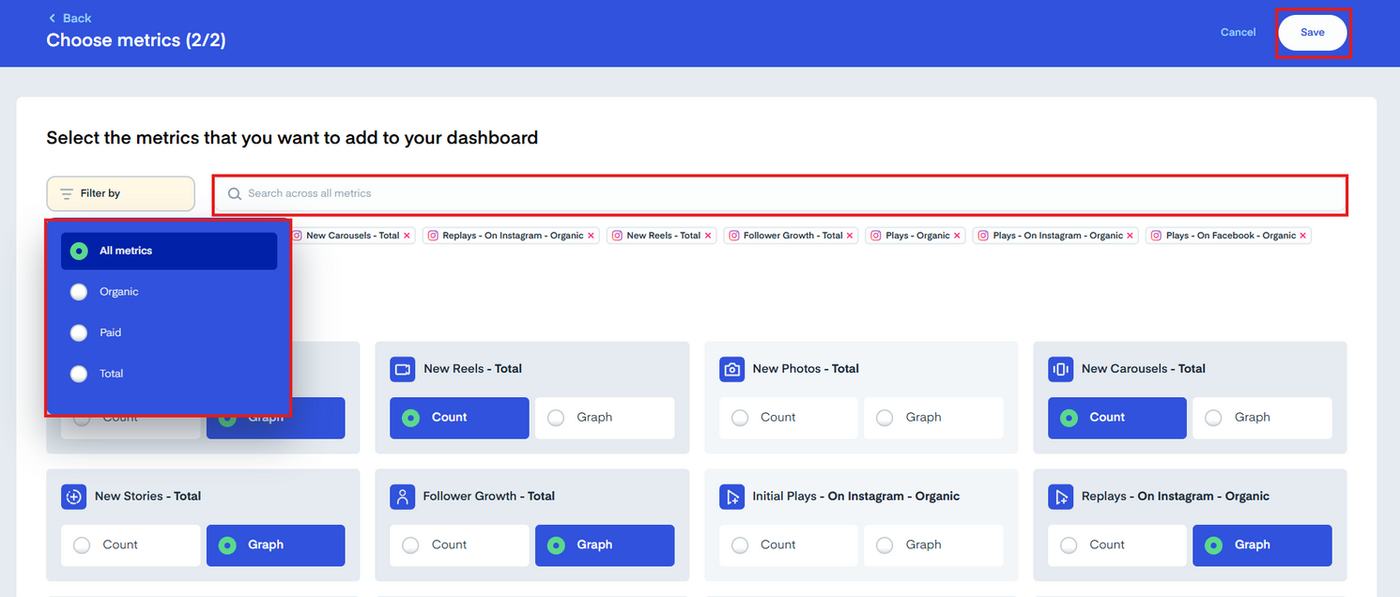
Task: Click the Follower Growth card person icon
Action: pos(403,496)
